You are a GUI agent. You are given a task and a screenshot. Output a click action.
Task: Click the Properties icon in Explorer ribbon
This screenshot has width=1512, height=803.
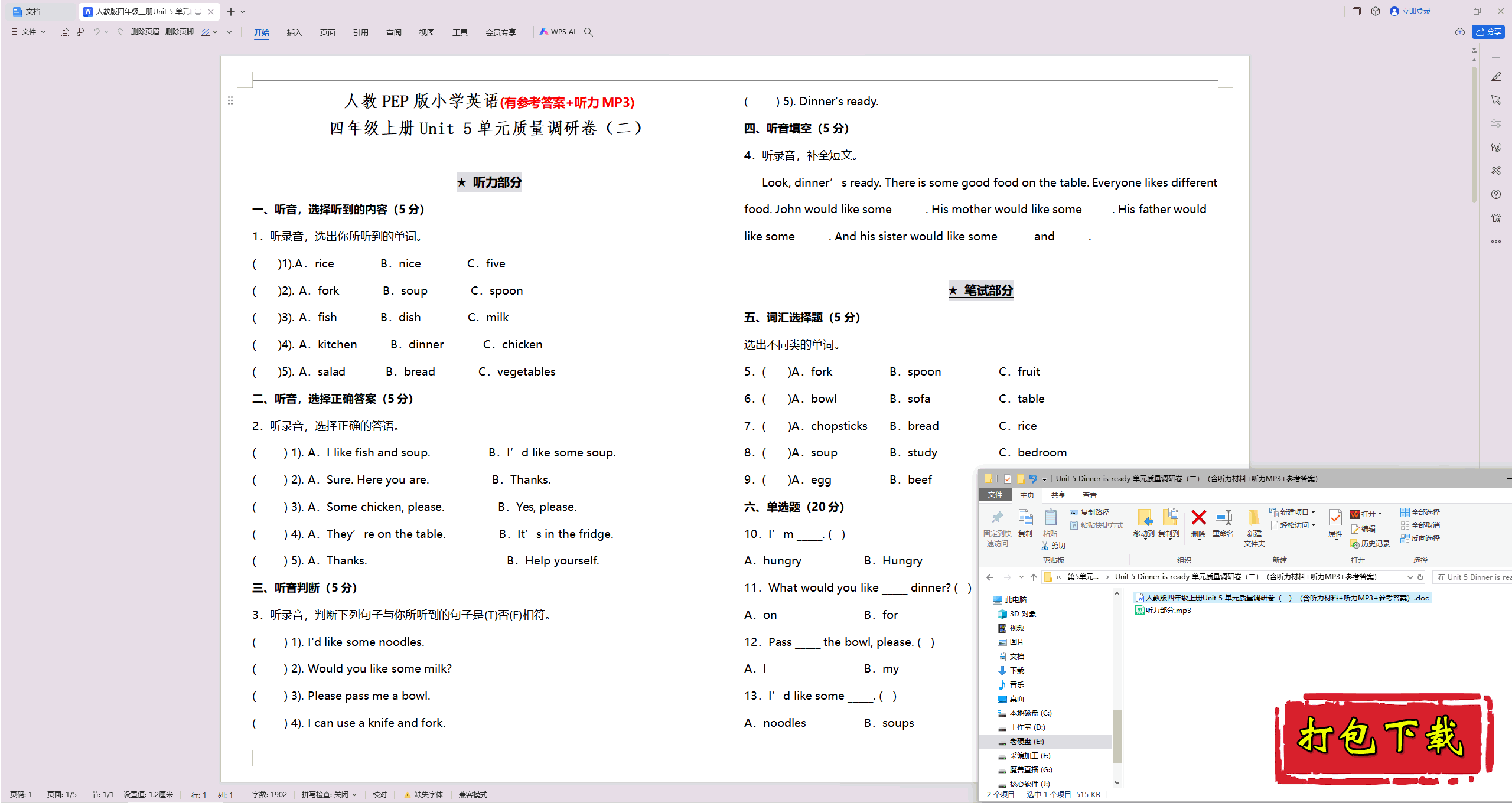(1335, 518)
